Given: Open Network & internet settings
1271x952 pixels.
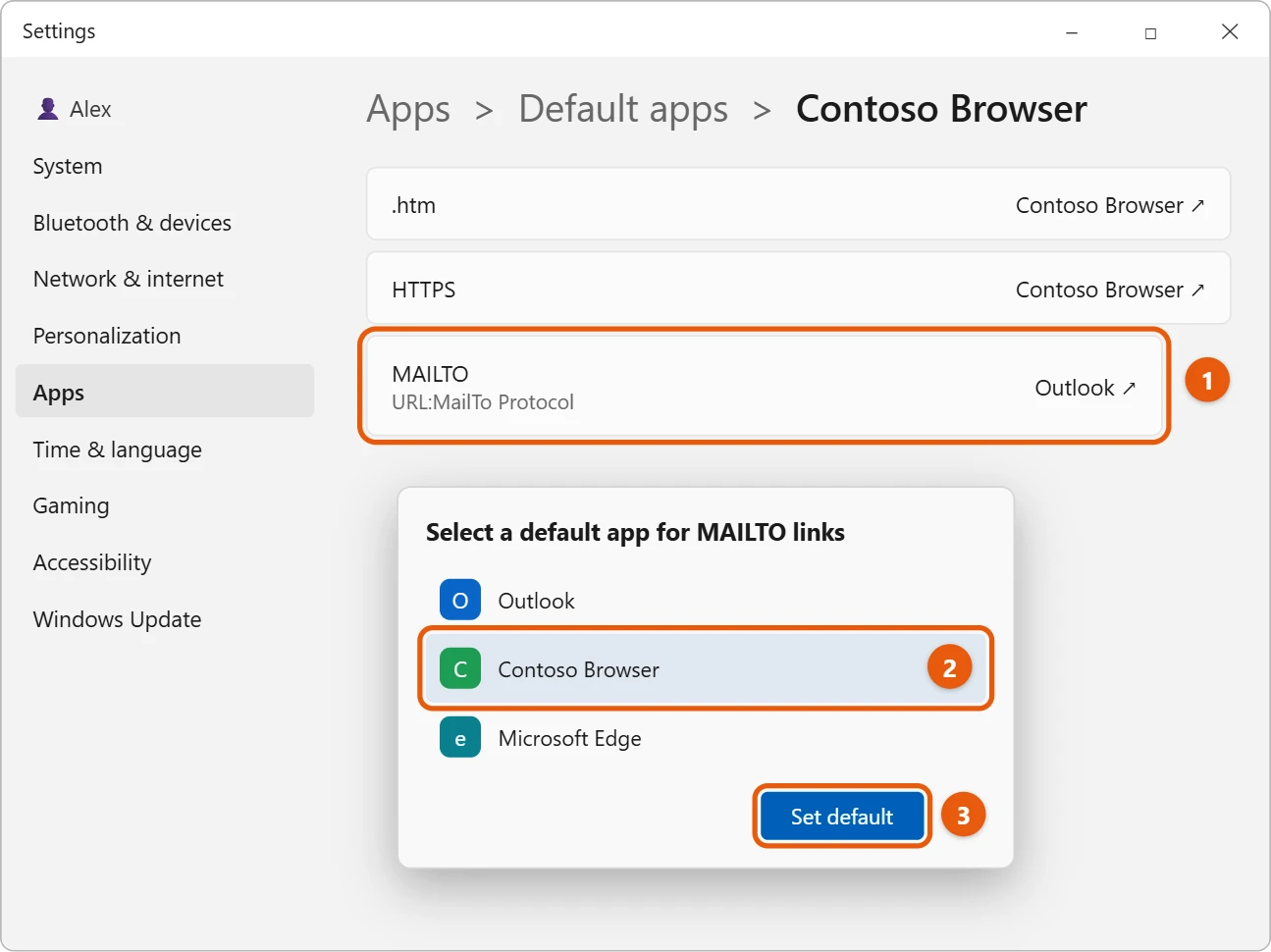Looking at the screenshot, I should (x=129, y=279).
